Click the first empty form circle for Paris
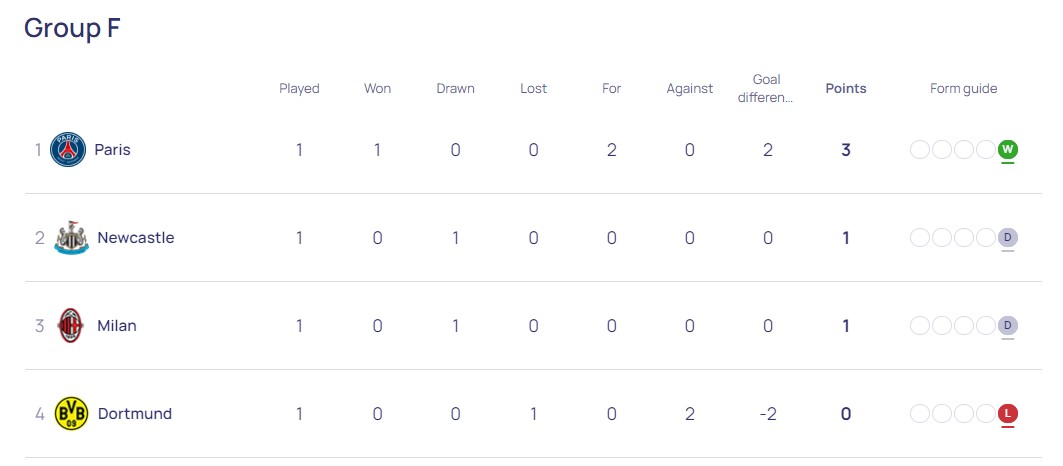Viewport: 1063px width, 466px height. tap(920, 149)
